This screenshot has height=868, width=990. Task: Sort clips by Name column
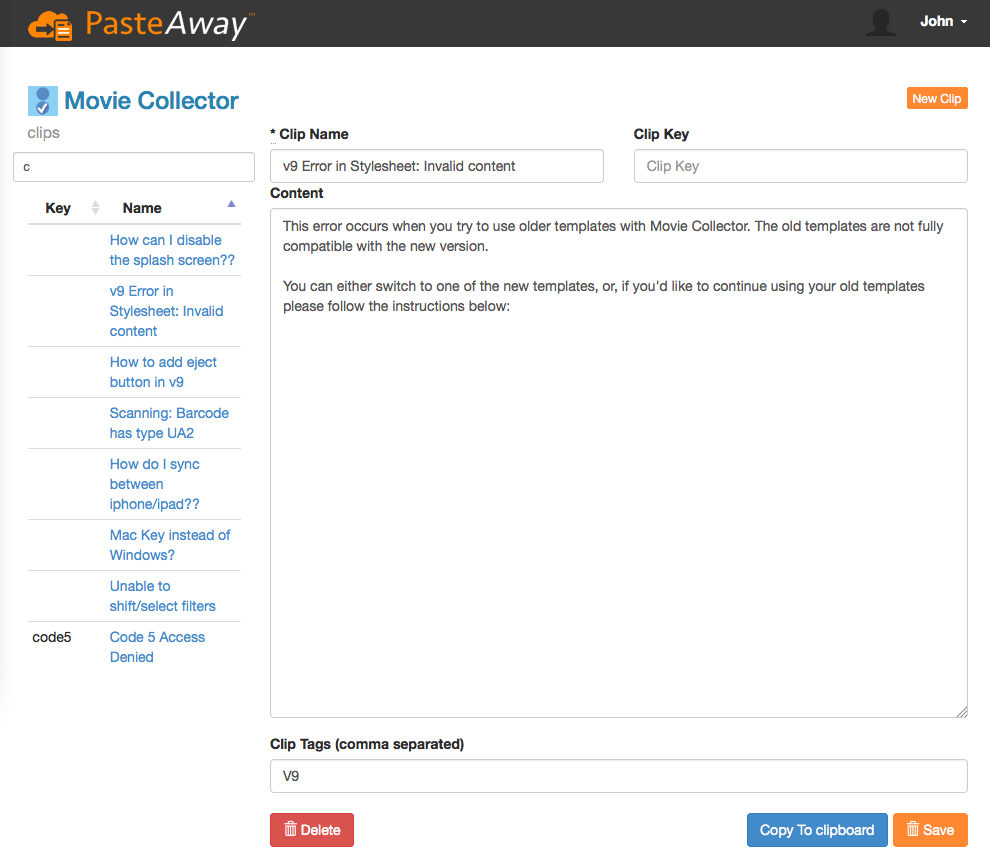(x=172, y=208)
